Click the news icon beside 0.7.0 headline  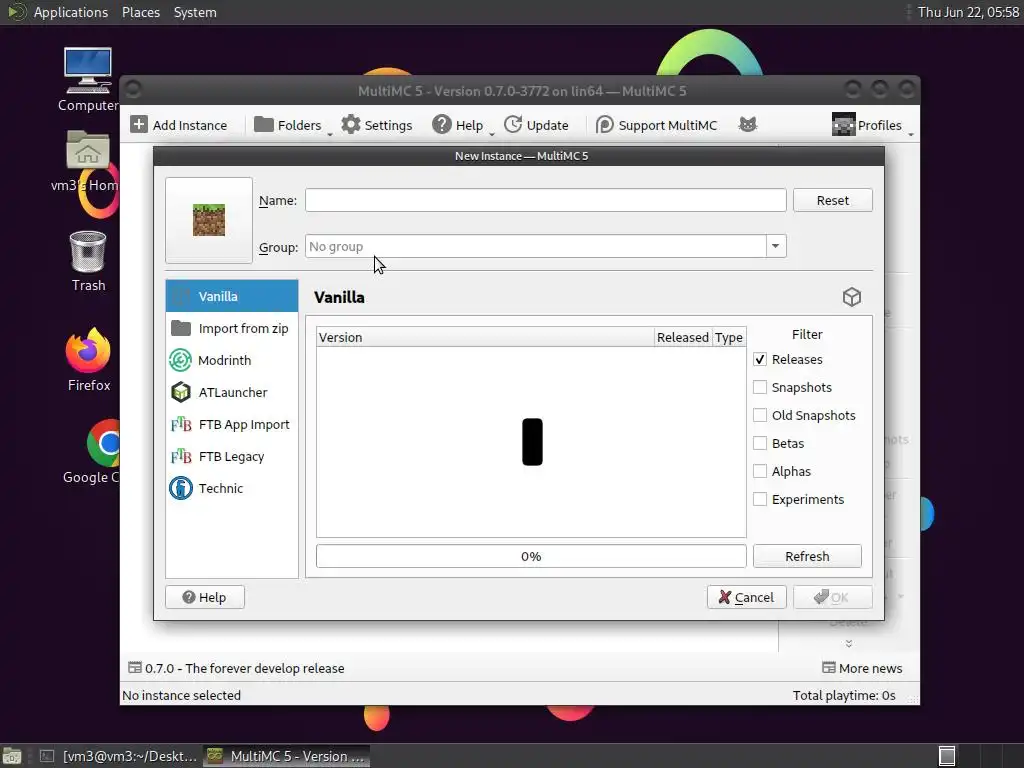[135, 667]
